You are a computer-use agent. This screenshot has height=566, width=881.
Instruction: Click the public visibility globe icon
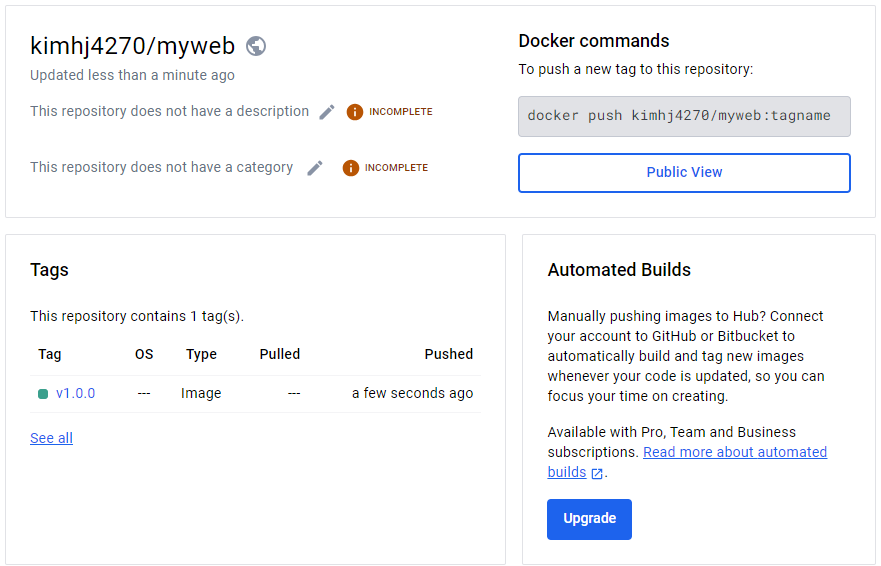point(256,46)
